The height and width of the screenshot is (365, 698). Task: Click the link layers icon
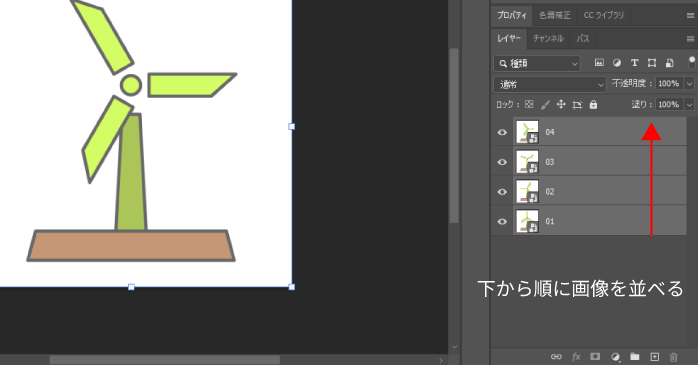556,357
